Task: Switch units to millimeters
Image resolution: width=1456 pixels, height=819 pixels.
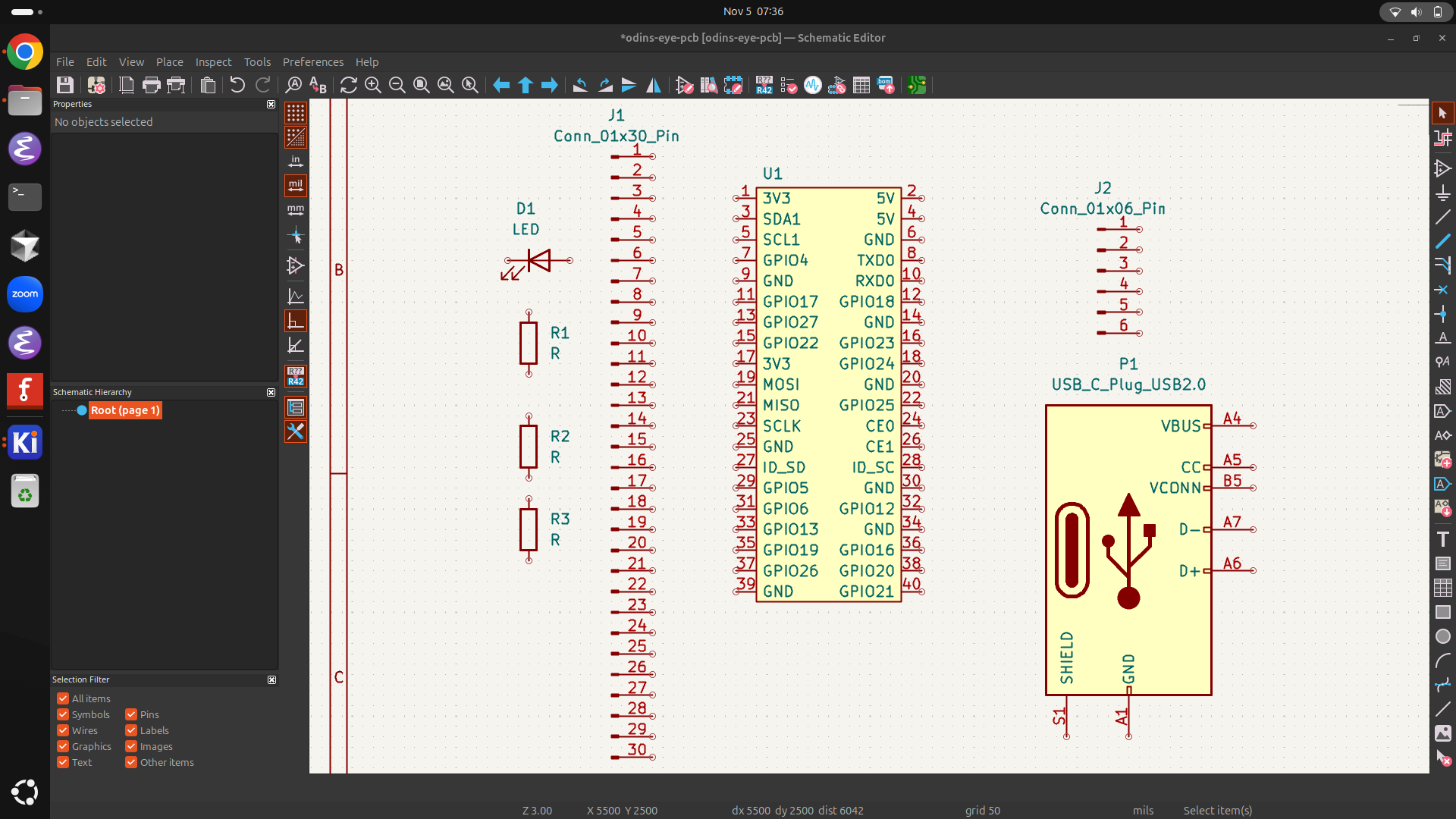Action: coord(296,210)
